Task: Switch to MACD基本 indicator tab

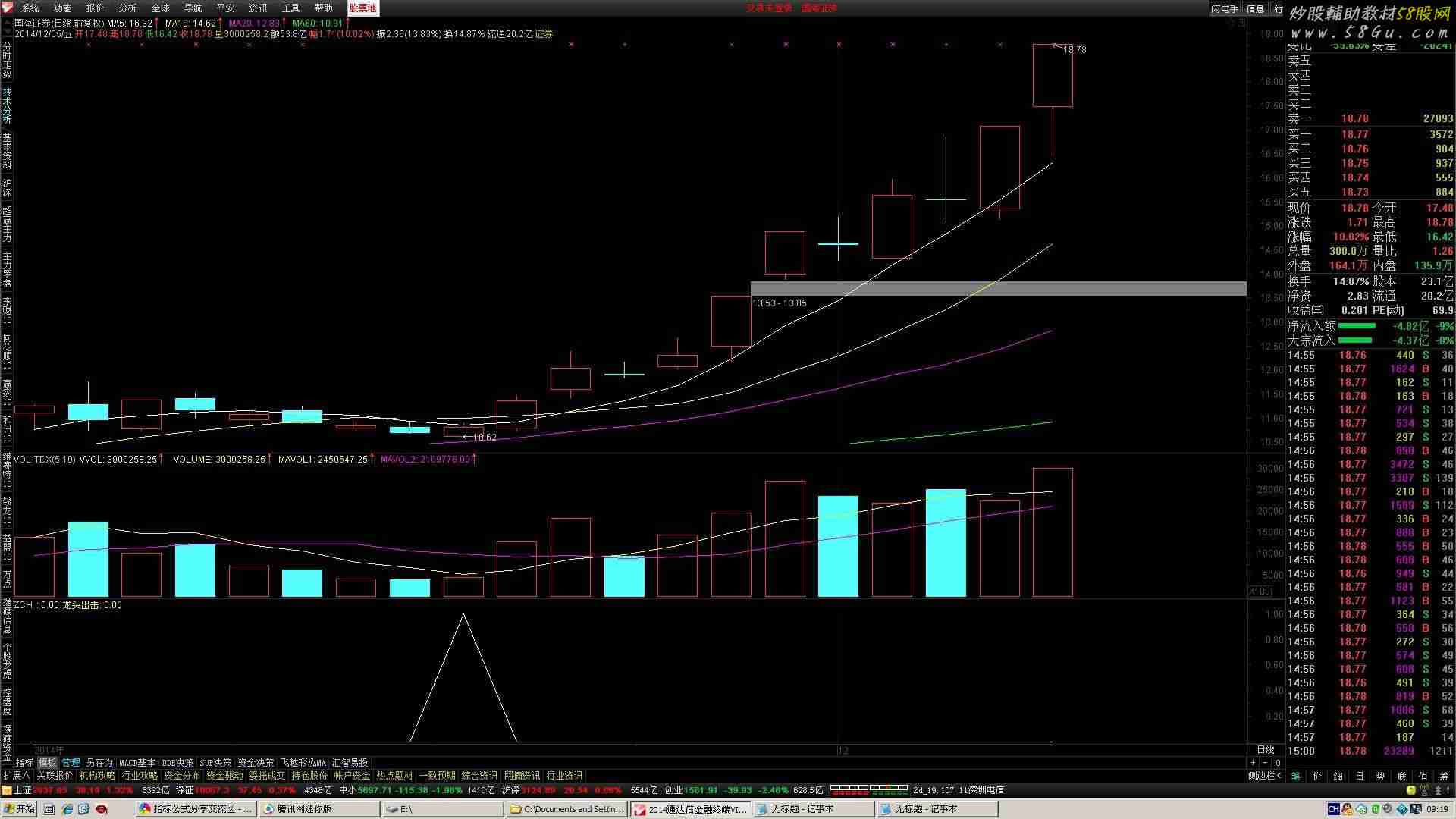Action: (136, 763)
